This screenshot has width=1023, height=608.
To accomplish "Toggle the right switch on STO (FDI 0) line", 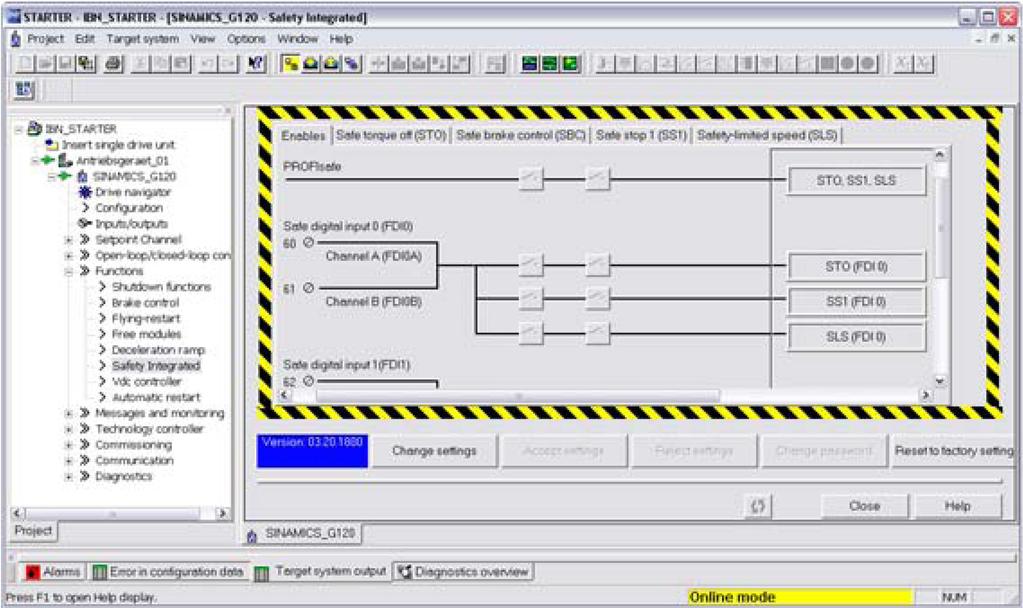I will 598,265.
